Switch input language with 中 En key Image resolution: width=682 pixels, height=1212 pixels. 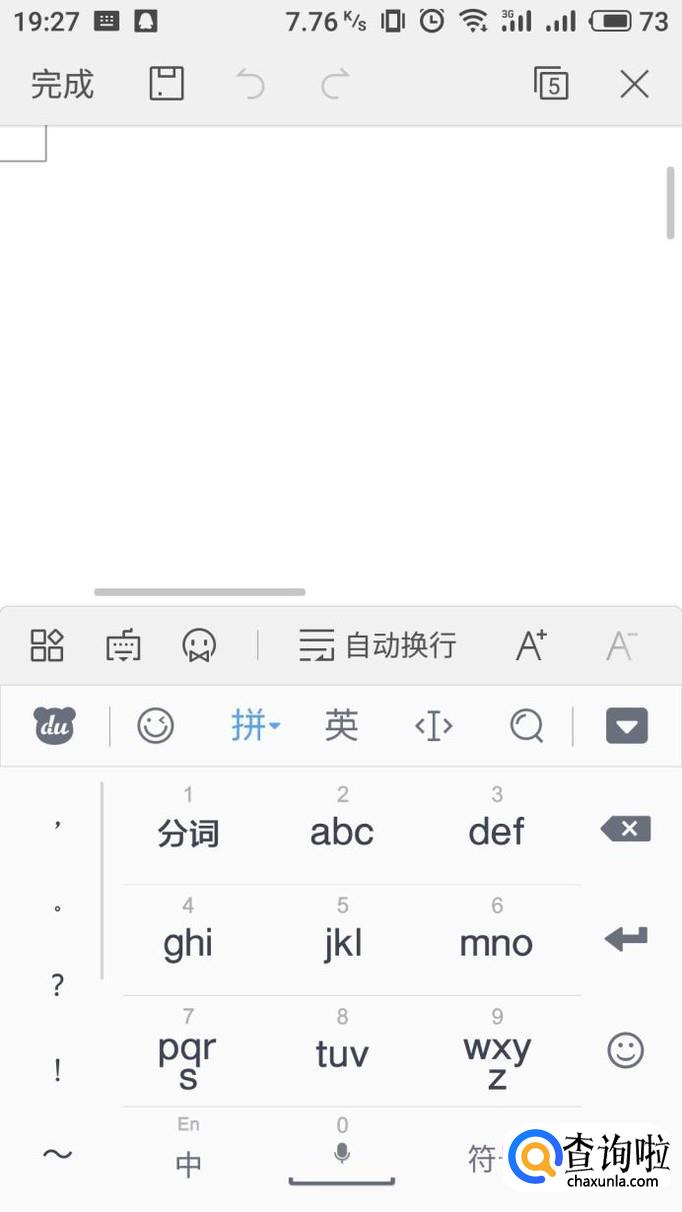point(188,1150)
